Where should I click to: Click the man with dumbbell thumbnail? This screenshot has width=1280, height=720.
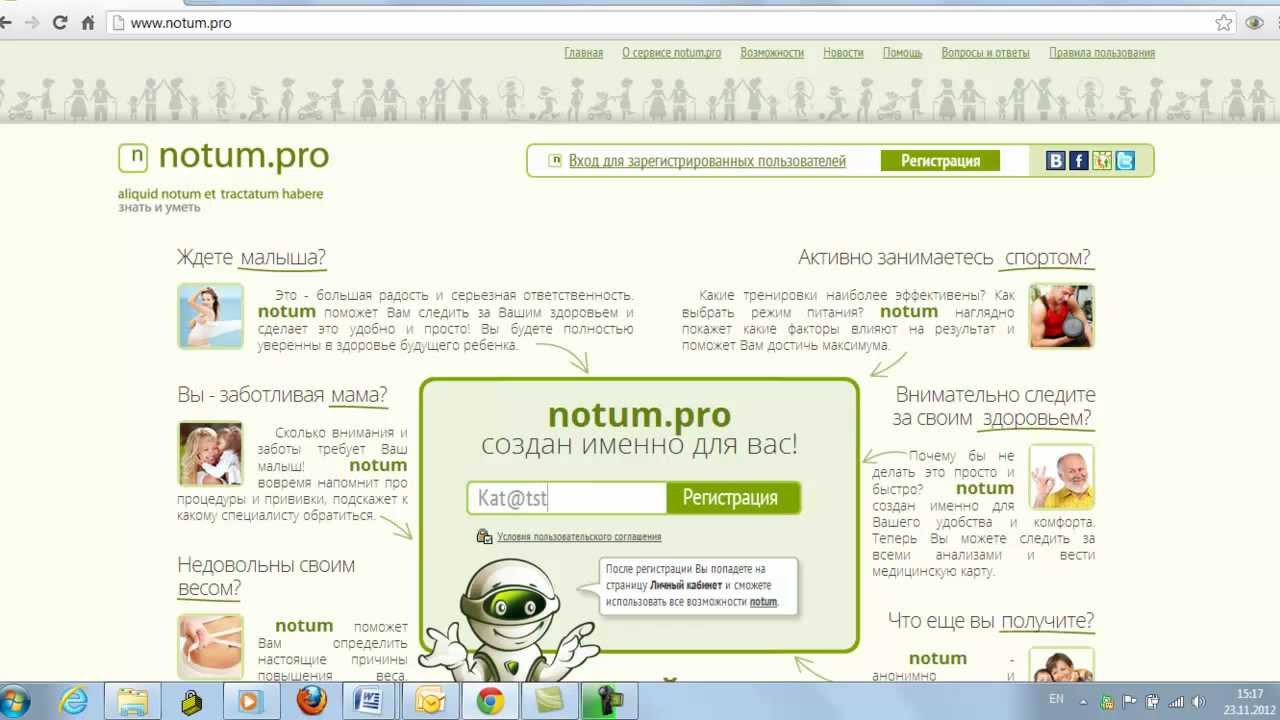click(1062, 316)
